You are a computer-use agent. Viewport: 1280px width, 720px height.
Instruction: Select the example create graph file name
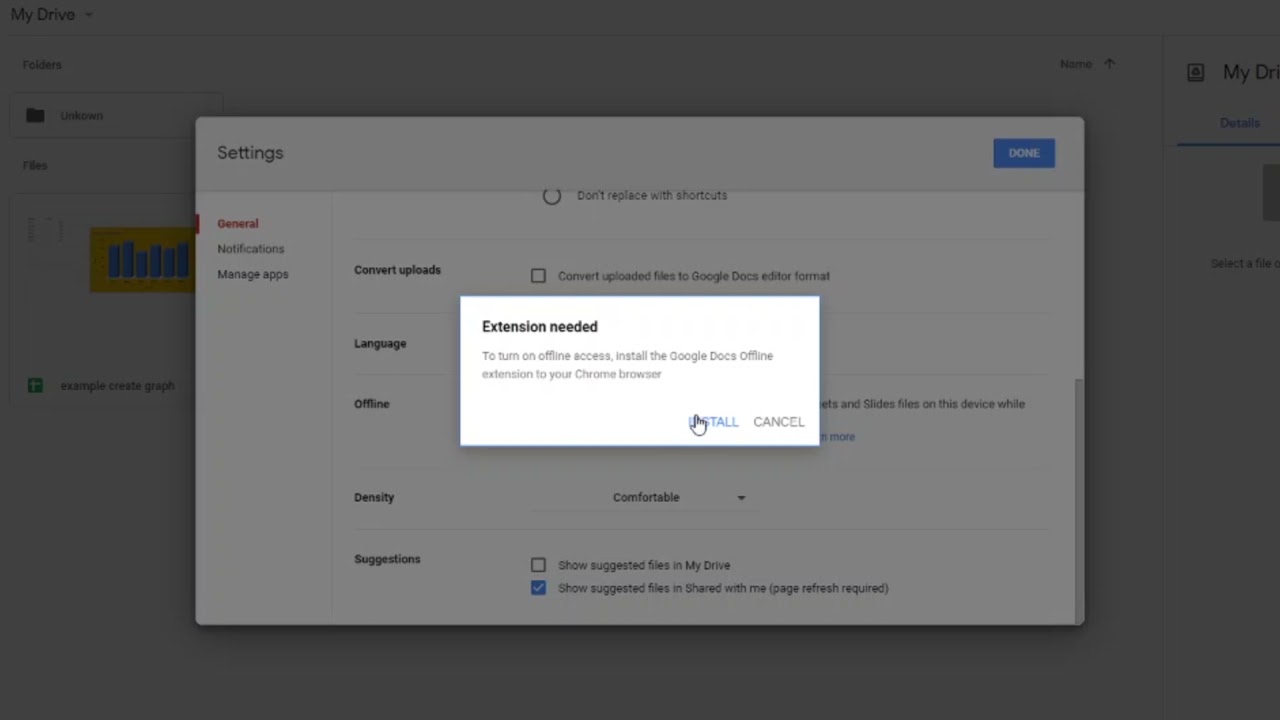(117, 386)
